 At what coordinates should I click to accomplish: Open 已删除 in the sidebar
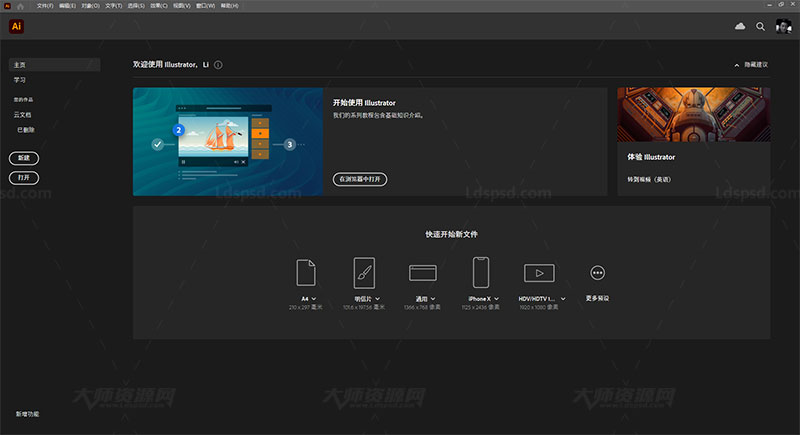(26, 130)
